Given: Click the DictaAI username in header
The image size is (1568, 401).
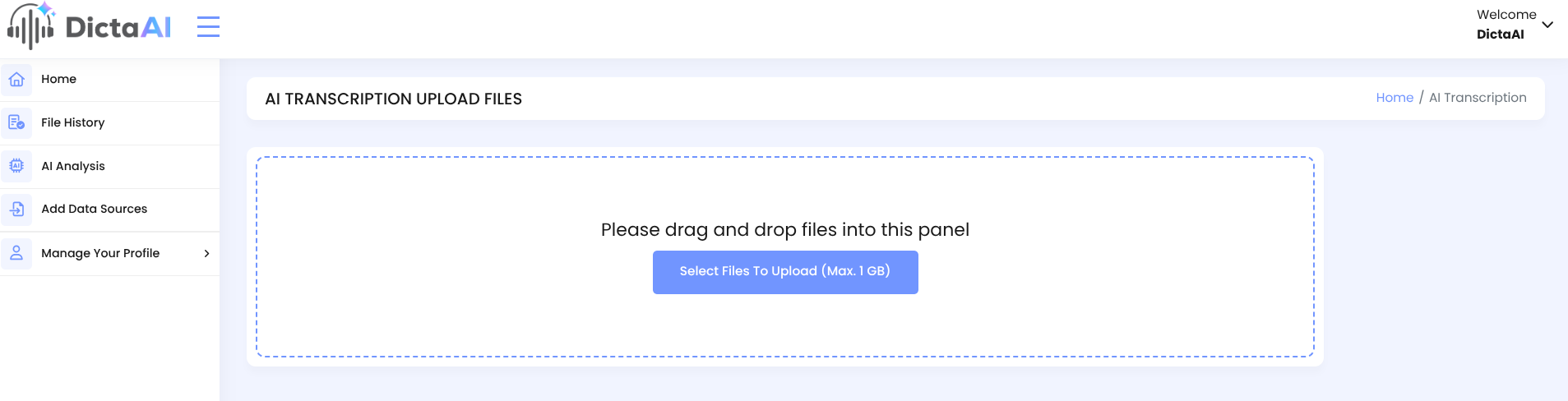Looking at the screenshot, I should [1500, 35].
